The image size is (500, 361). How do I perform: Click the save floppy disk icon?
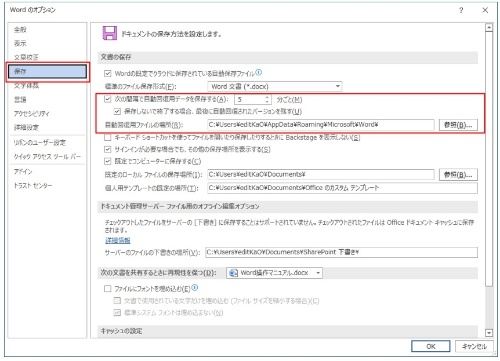110,33
